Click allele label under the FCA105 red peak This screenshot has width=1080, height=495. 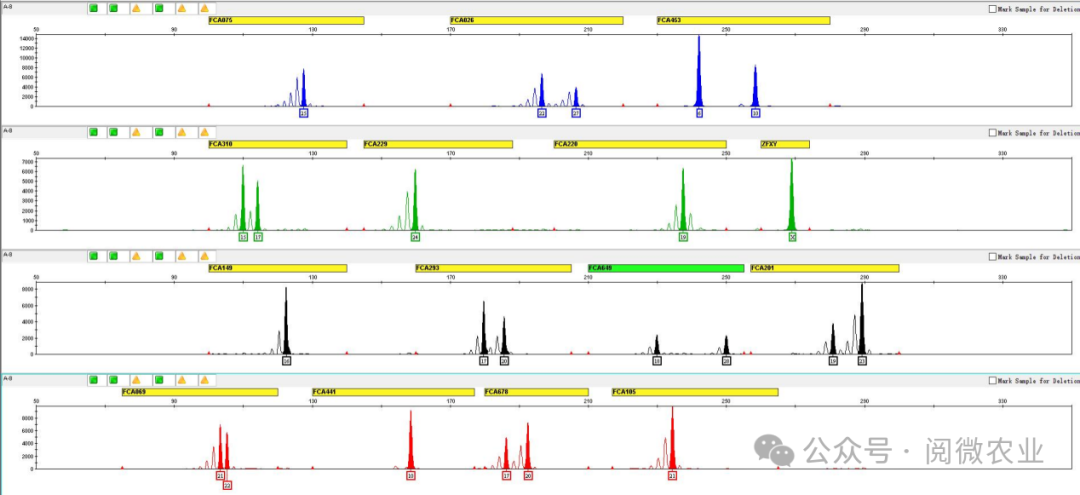click(x=672, y=476)
